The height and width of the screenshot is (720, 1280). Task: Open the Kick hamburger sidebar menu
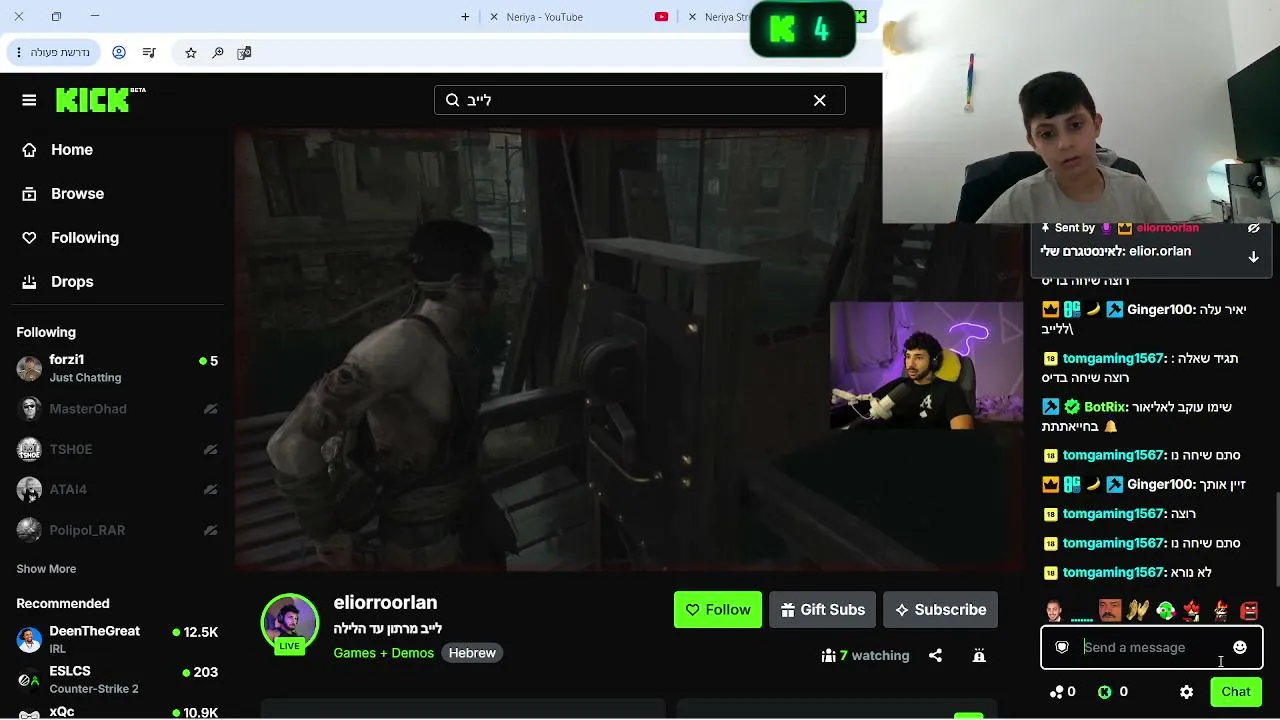click(x=29, y=100)
